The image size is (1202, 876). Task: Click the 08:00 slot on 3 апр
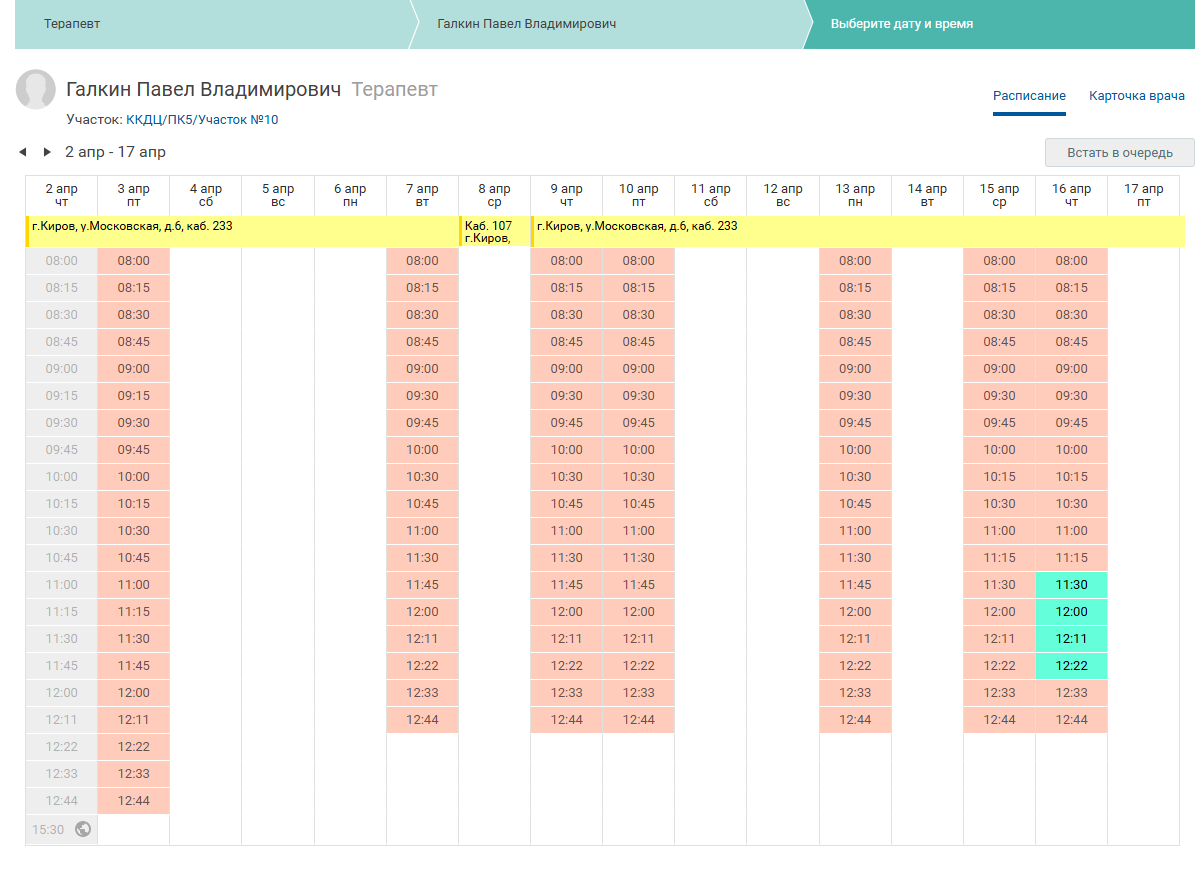coord(134,261)
